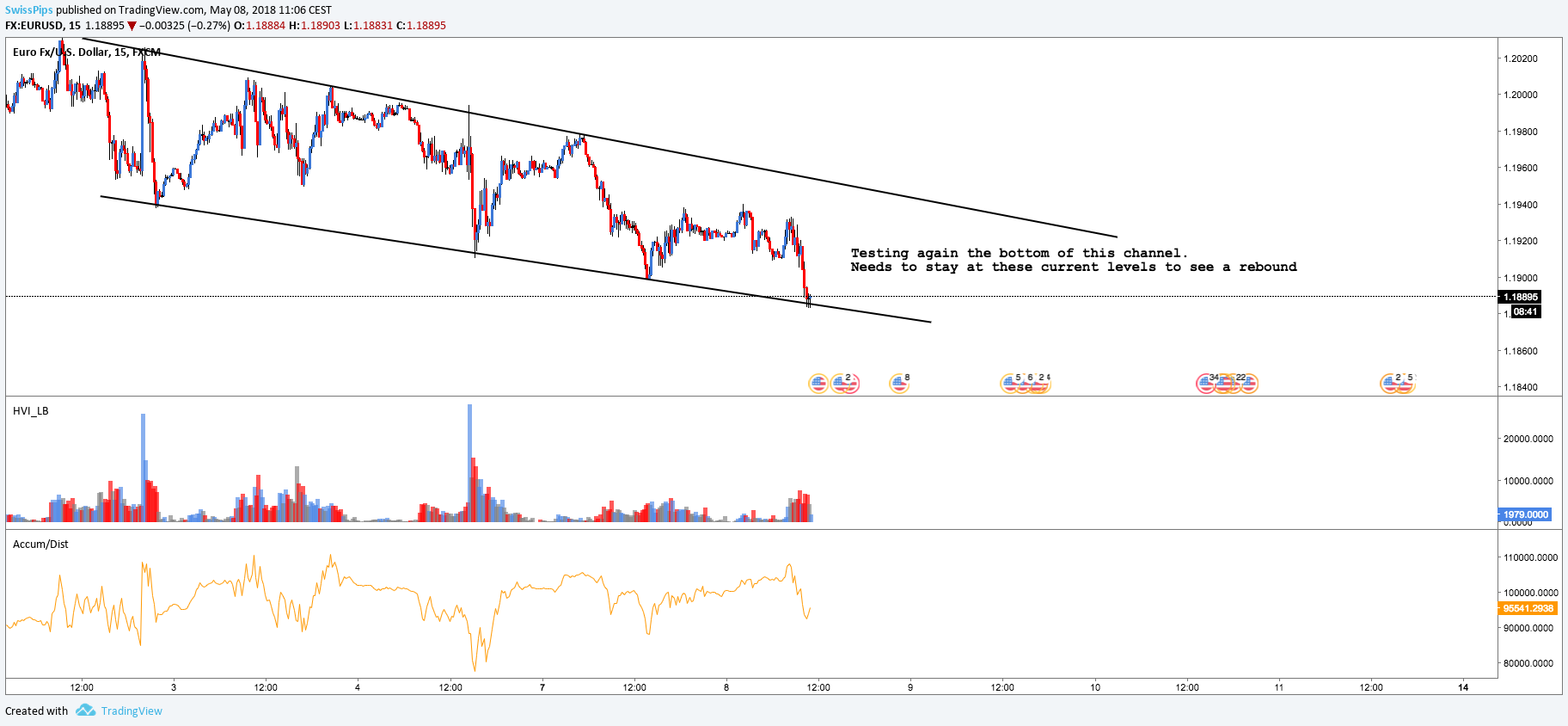This screenshot has width=1568, height=726.
Task: Open the TradingView link at the bottom
Action: pos(132,711)
